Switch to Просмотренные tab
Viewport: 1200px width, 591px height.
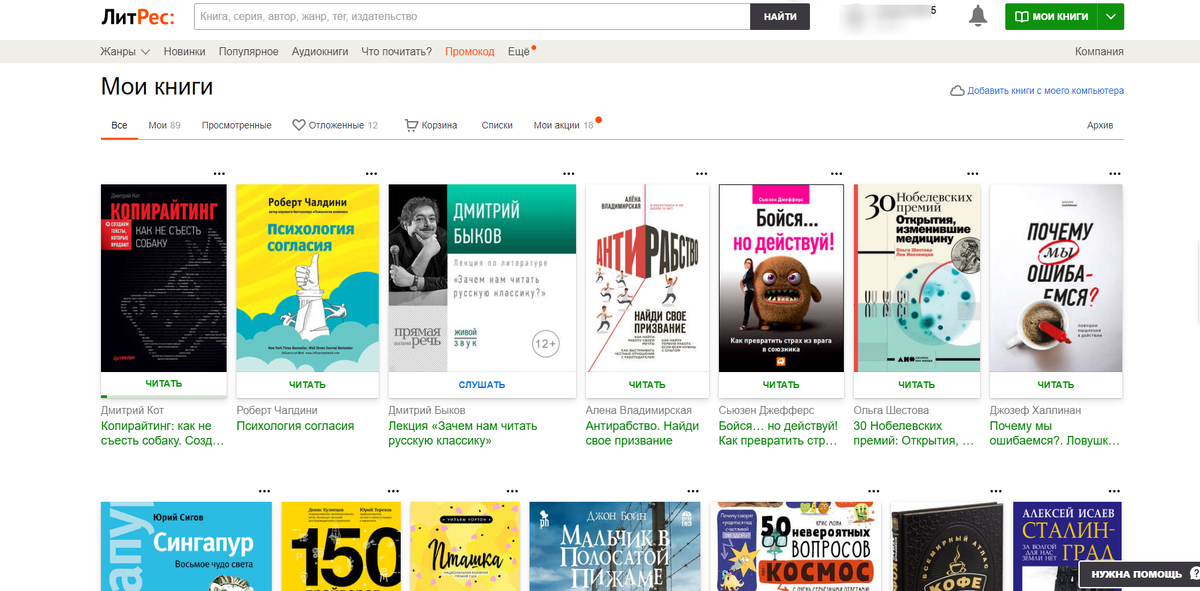tap(236, 125)
